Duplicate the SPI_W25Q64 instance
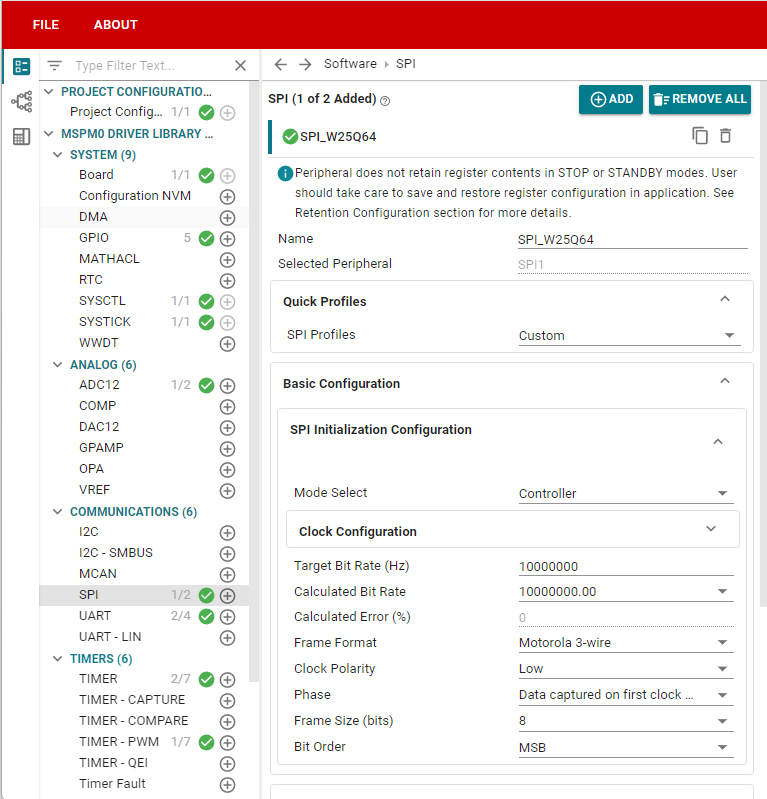Screen dimensions: 767x799 click(x=700, y=136)
